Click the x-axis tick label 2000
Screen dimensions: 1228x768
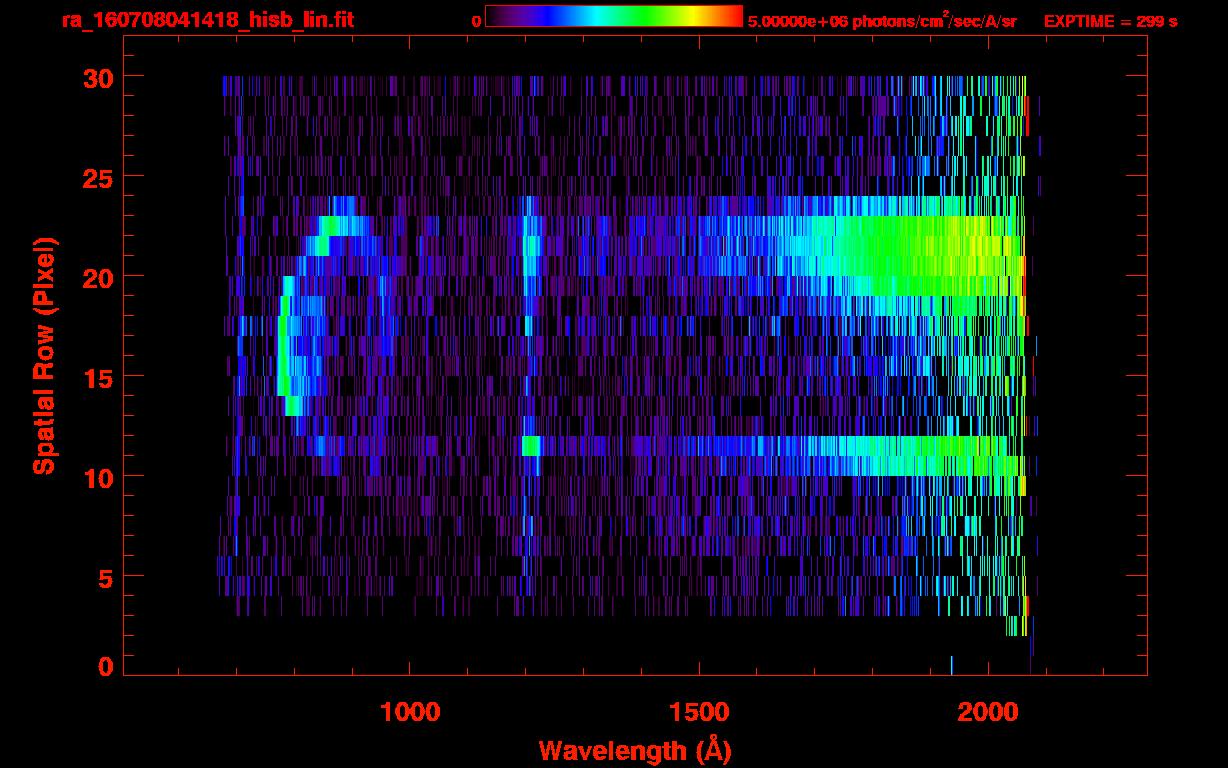(x=987, y=711)
